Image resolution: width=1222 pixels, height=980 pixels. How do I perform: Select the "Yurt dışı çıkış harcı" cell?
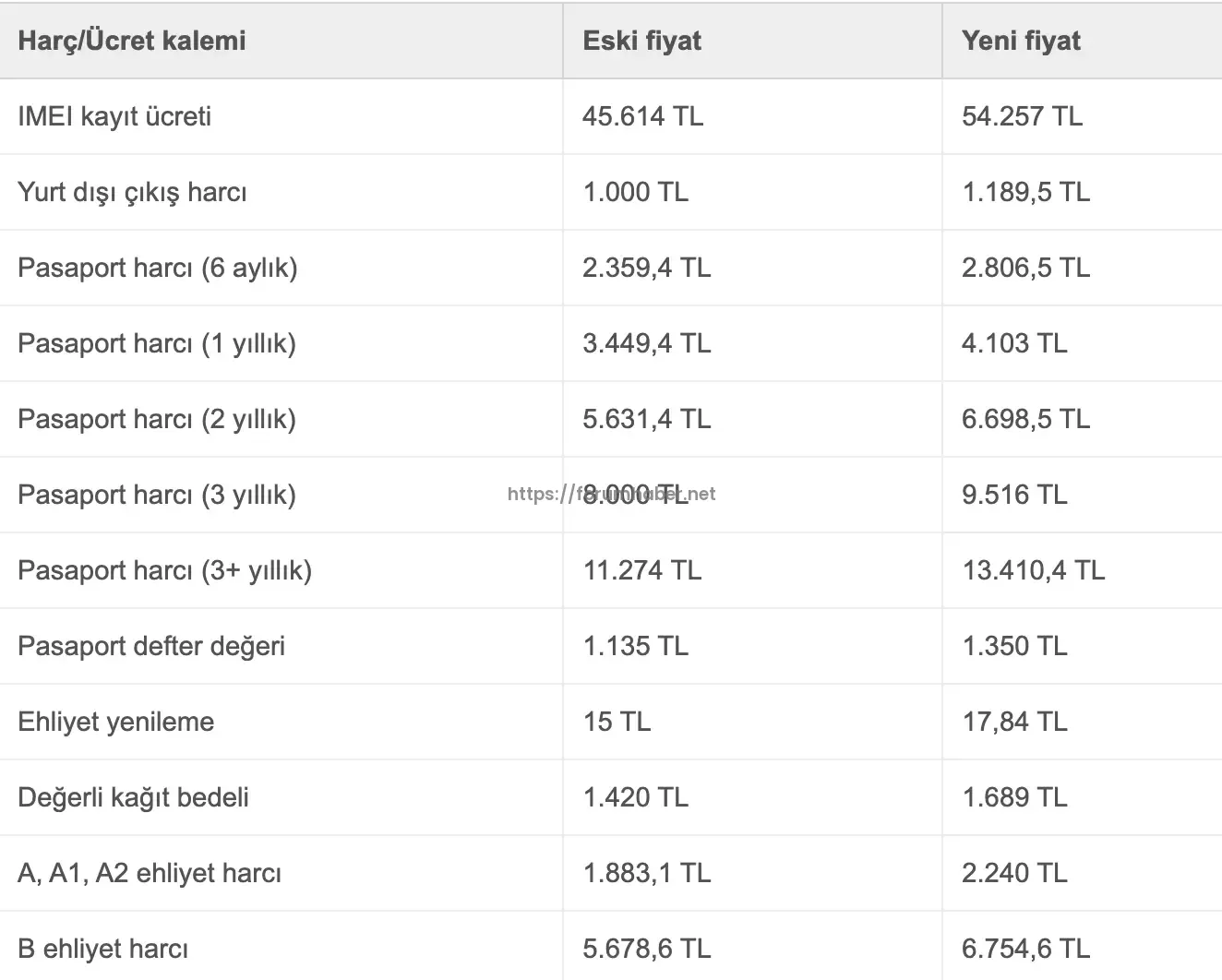[x=132, y=192]
